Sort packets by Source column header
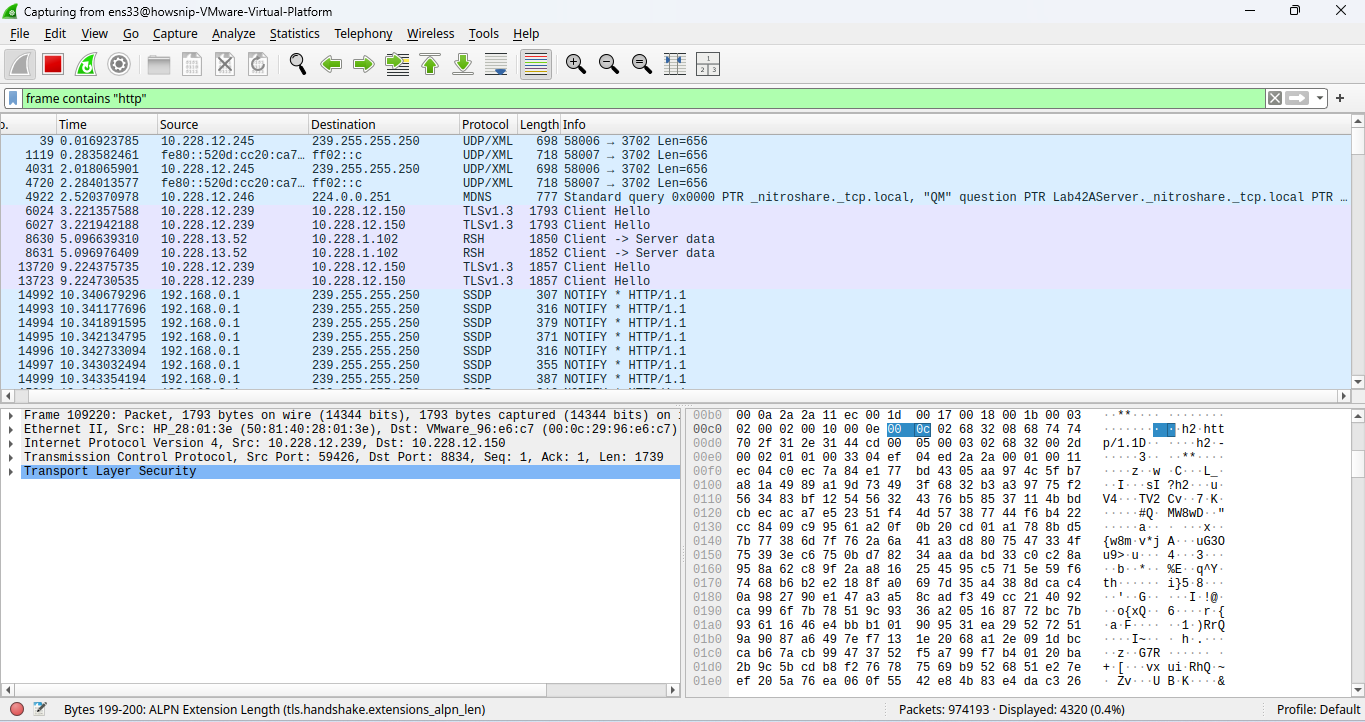The width and height of the screenshot is (1365, 722). (232, 124)
